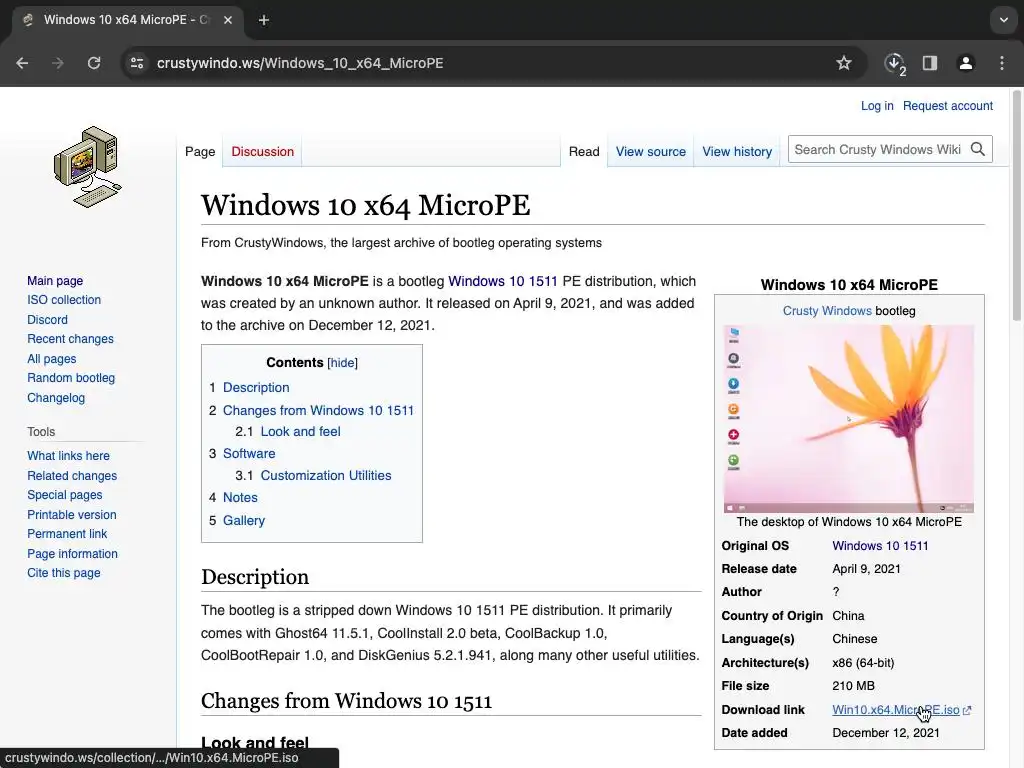Click the File size value 210 MB
1024x768 pixels.
pos(853,686)
